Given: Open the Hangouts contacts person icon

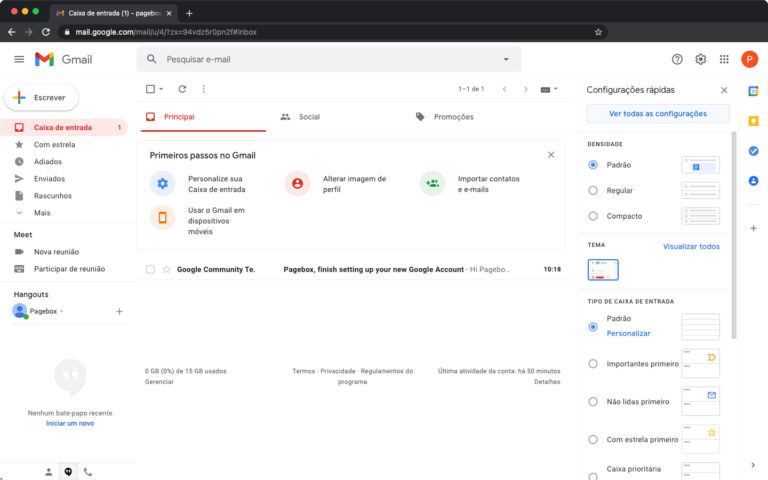Looking at the screenshot, I should point(48,472).
